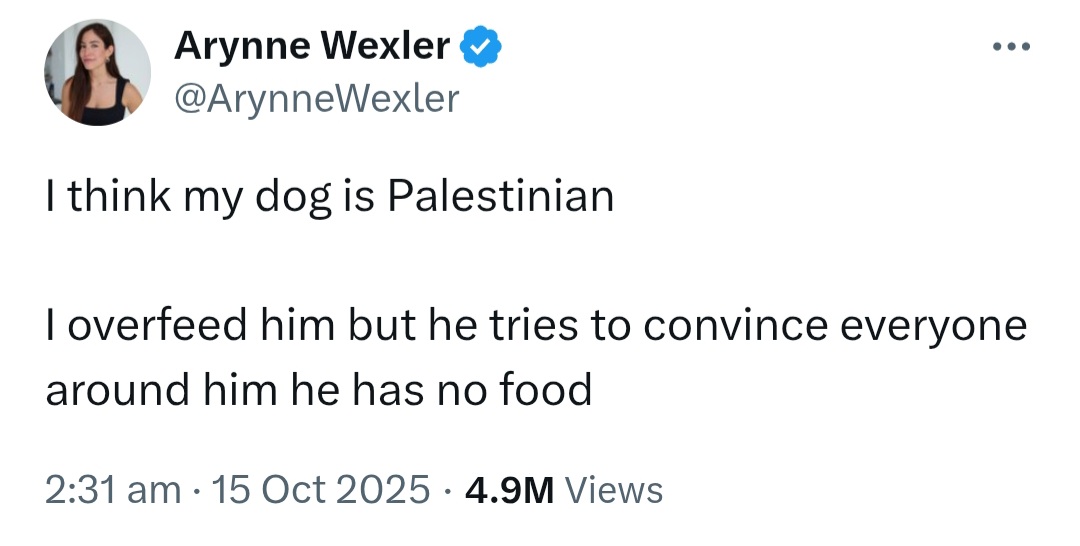The width and height of the screenshot is (1080, 546).
Task: Click the first line of the tweet
Action: [329, 195]
